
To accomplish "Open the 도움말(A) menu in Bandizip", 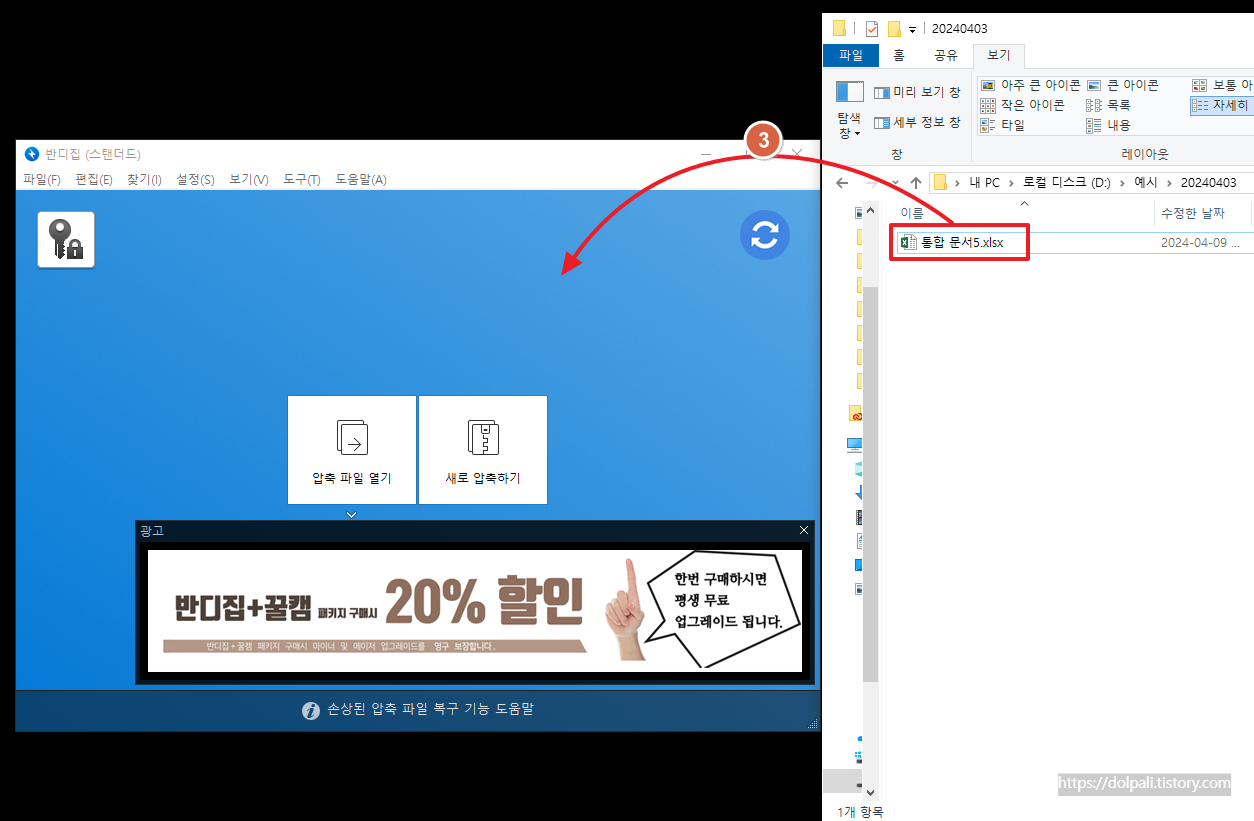I will click(x=361, y=180).
